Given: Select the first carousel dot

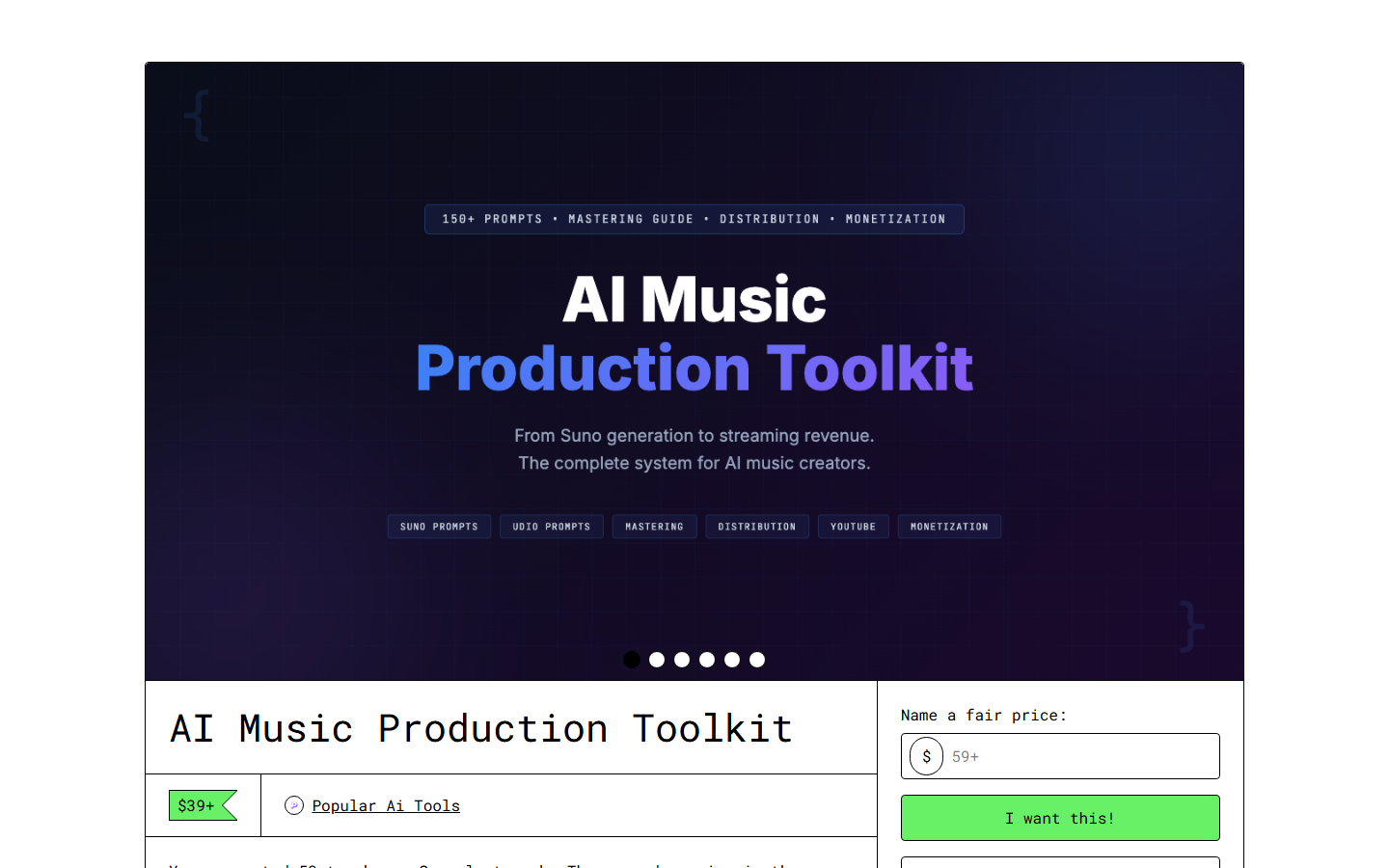Looking at the screenshot, I should coord(632,660).
